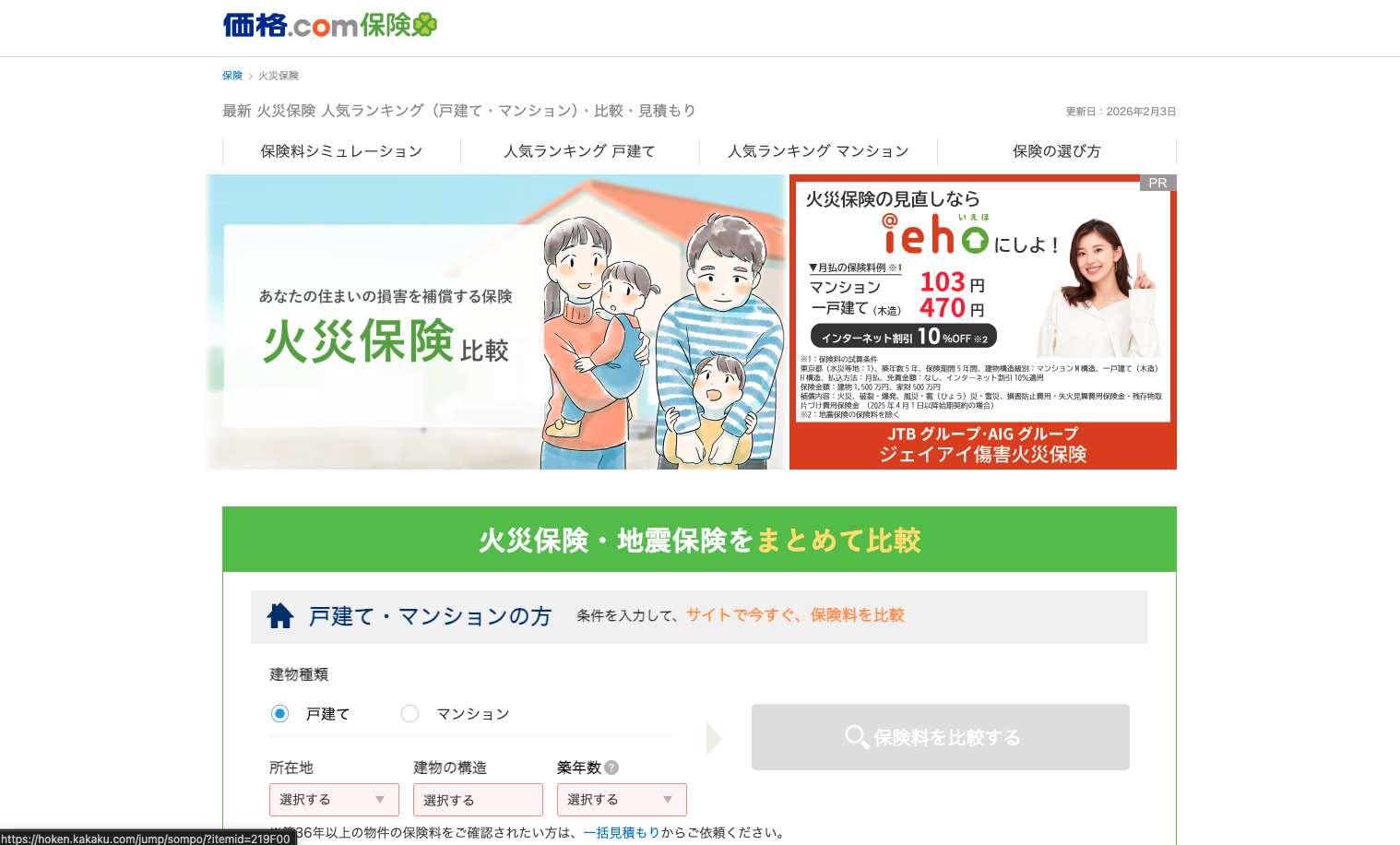Click the 保険 breadcrumb link
The height and width of the screenshot is (845, 1400).
point(232,76)
